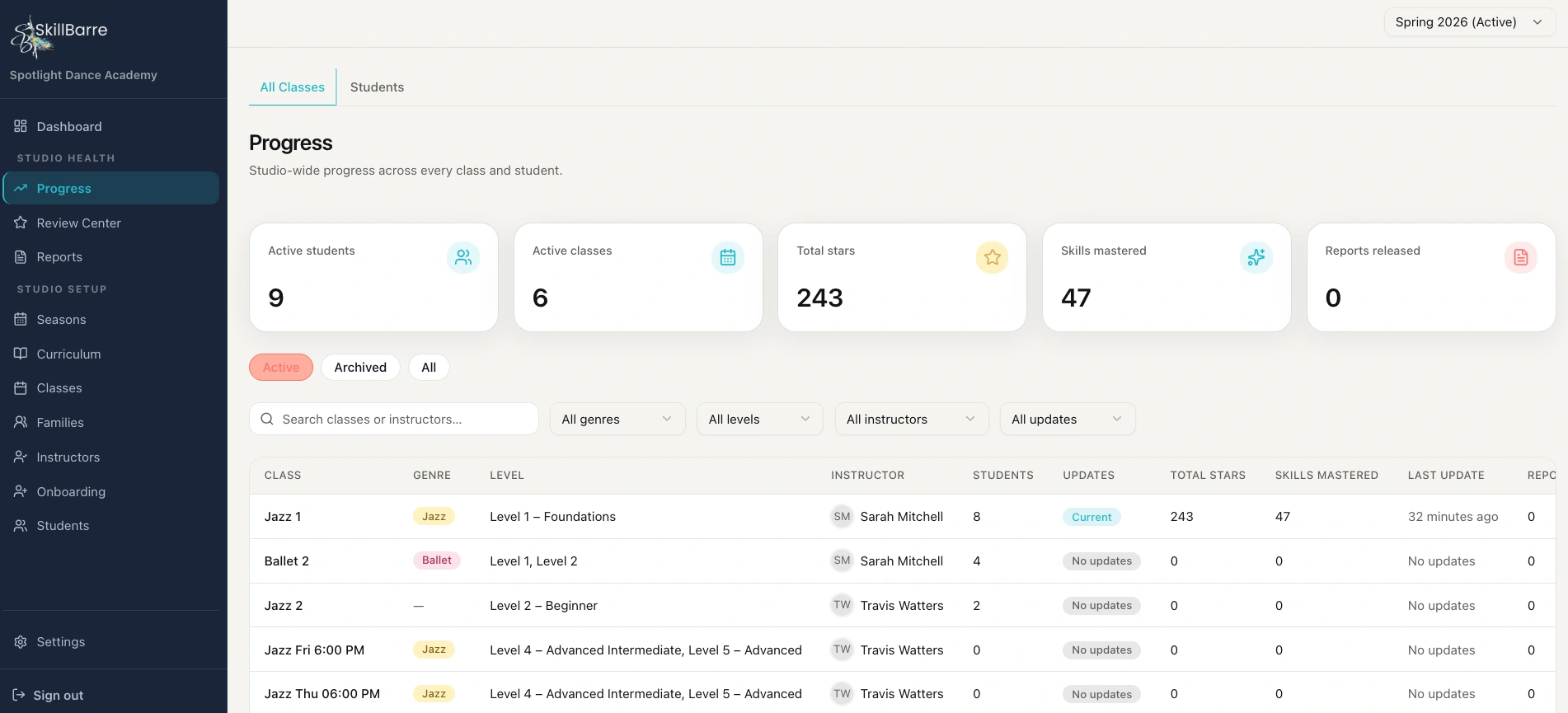Click the Settings gear icon
Viewport: 1568px width, 713px height.
(x=21, y=641)
